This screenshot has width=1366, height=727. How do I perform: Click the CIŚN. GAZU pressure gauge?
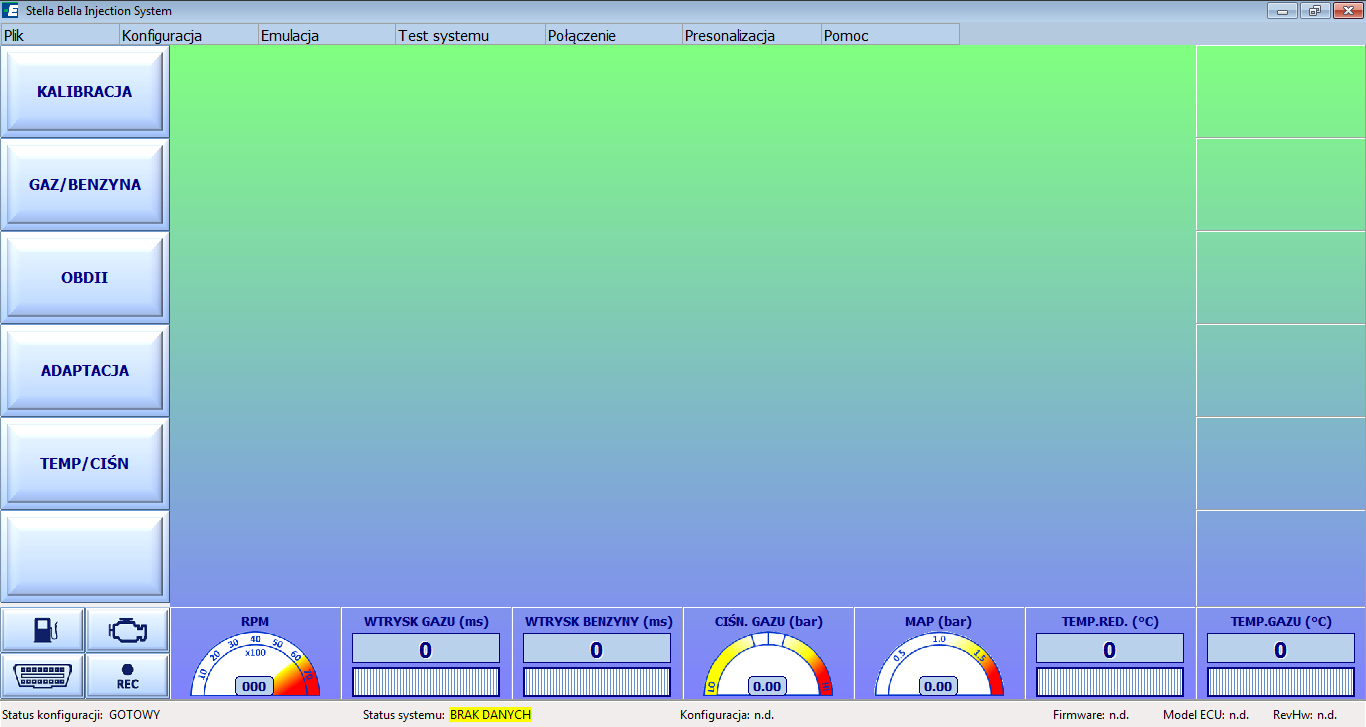tap(768, 663)
